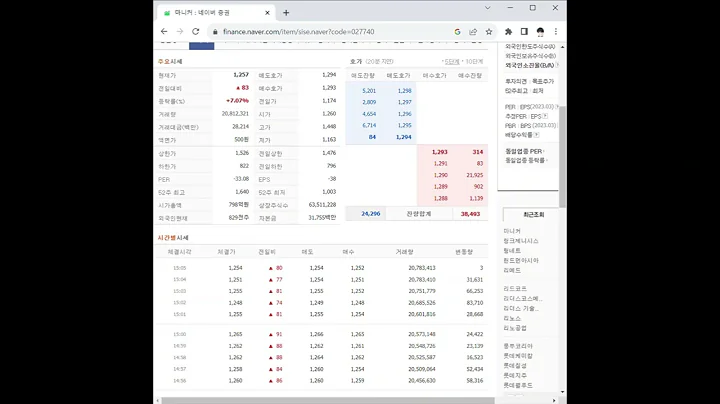Open 롯데칠성 from recent list
The height and width of the screenshot is (404, 720).
515,365
